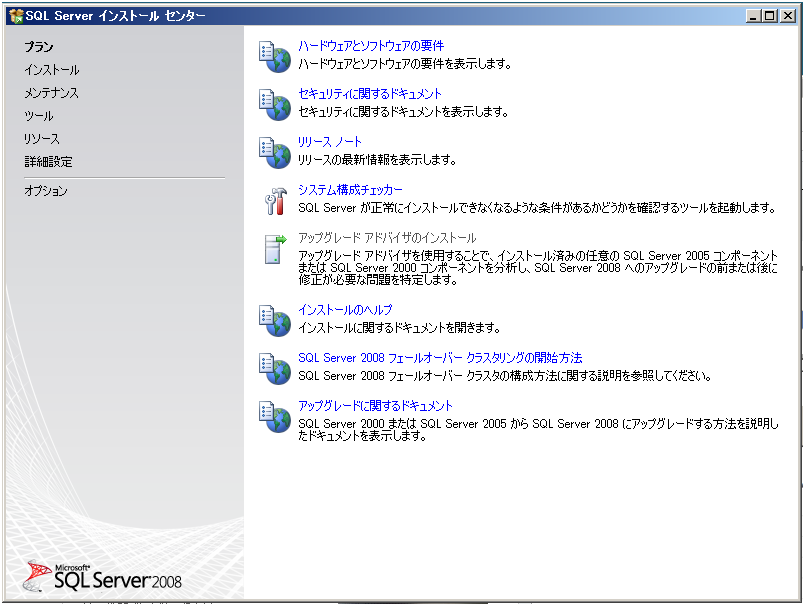Viewport: 804px width, 604px height.
Task: Open the リリース ノート link
Action: 330,142
